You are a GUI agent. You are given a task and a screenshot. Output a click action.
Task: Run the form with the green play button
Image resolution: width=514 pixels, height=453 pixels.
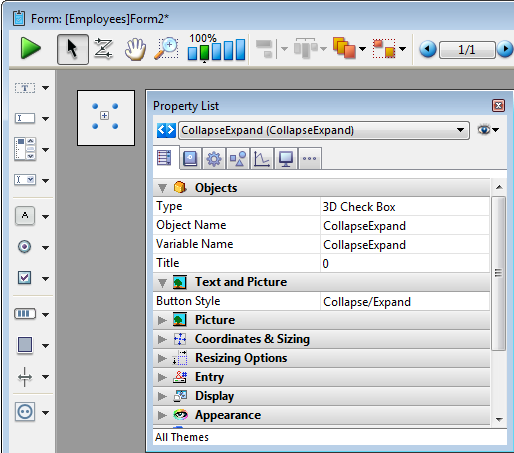point(31,49)
